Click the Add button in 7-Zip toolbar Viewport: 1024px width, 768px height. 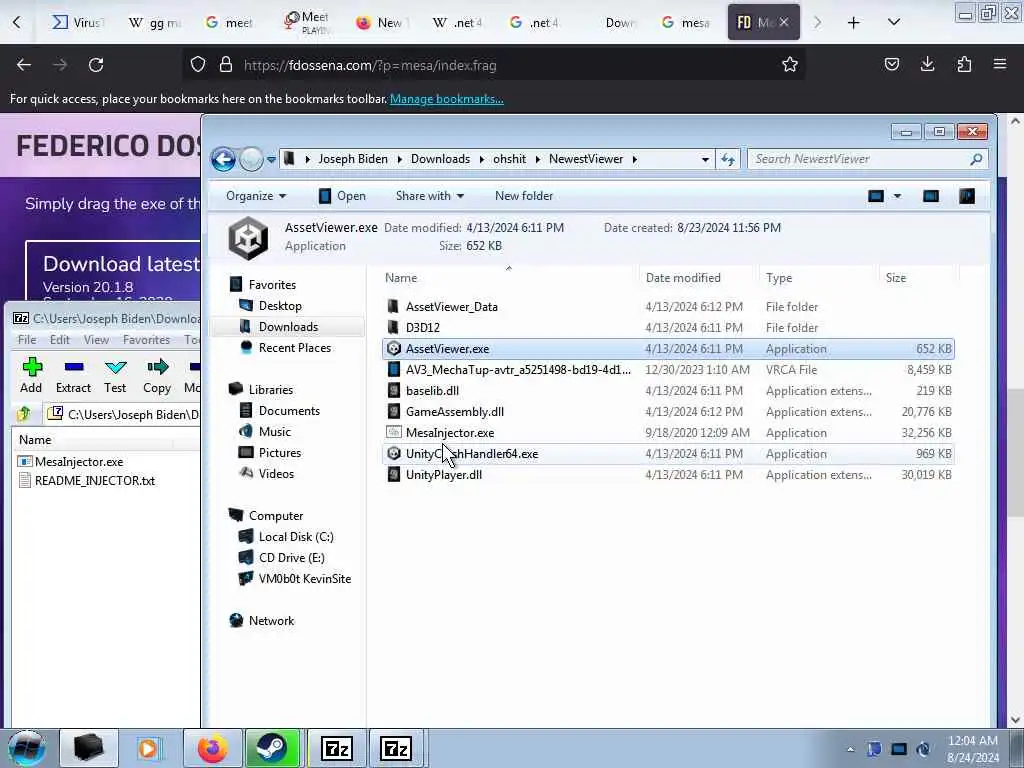[31, 376]
